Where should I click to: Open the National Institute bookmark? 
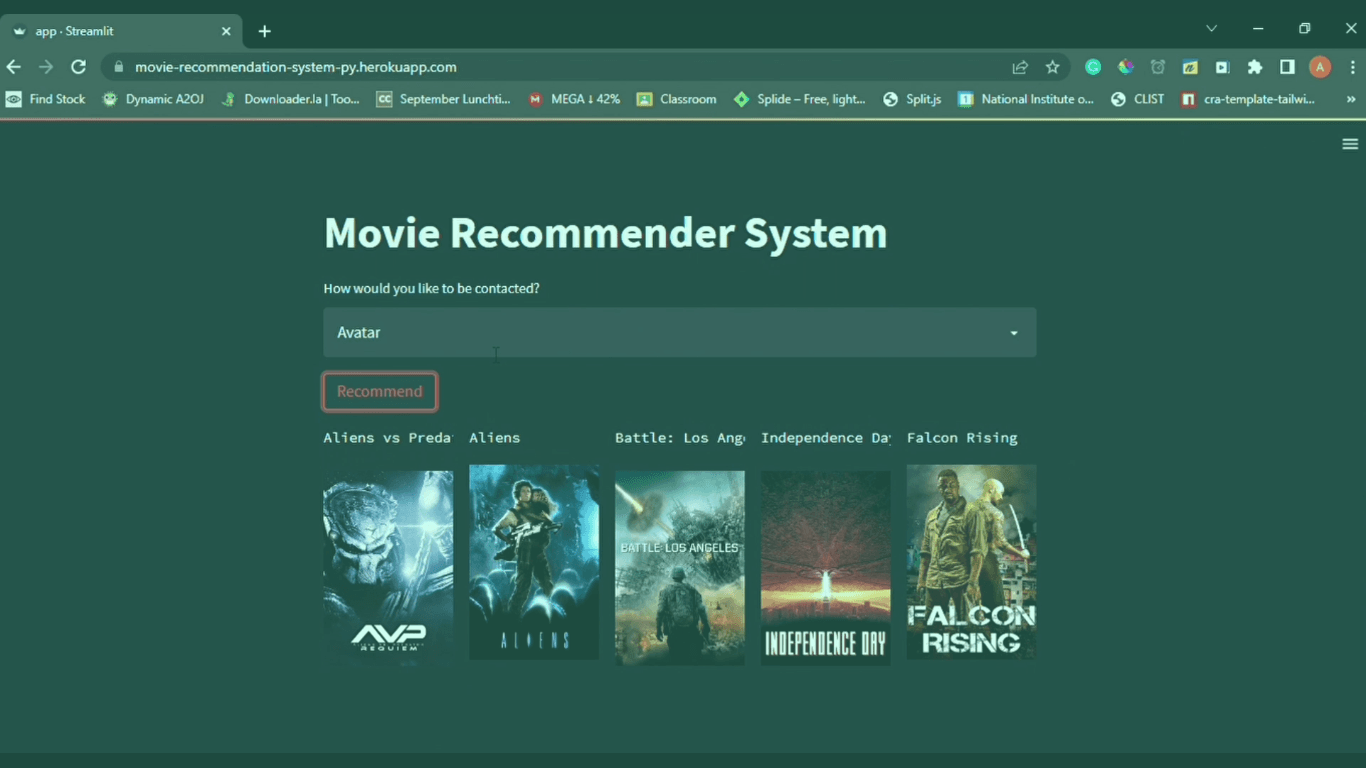[x=1026, y=99]
